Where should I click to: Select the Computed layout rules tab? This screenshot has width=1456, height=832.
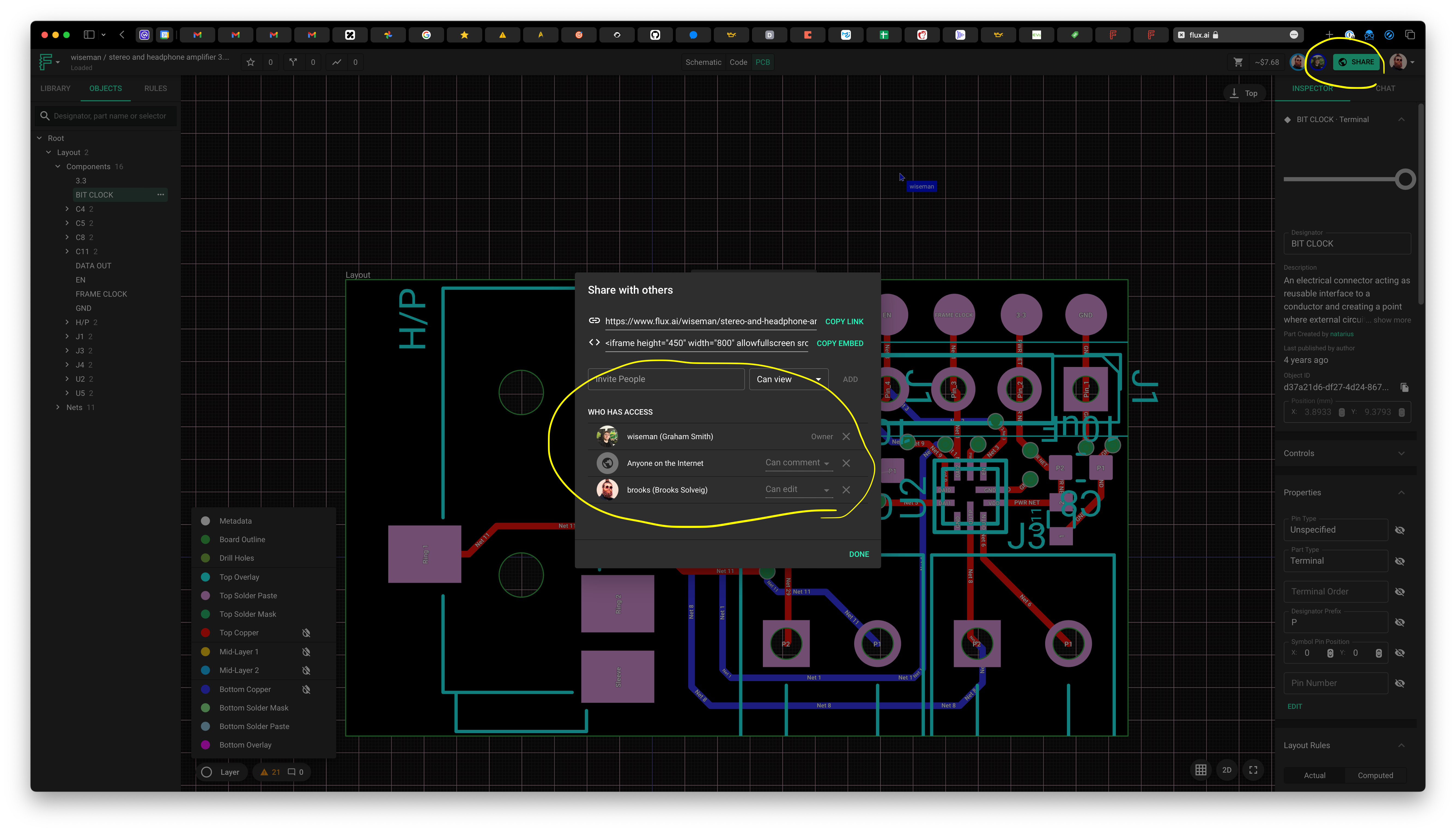(1375, 775)
